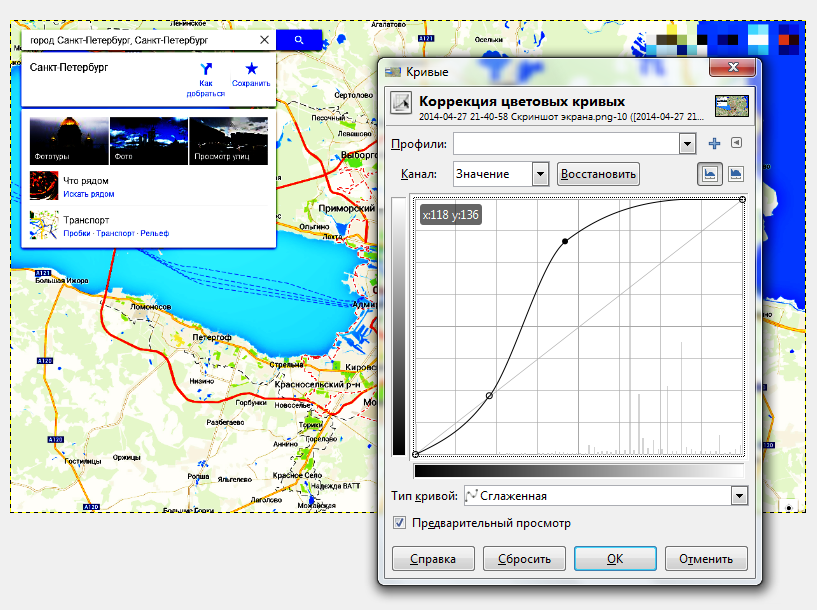This screenshot has width=817, height=610.
Task: Click the 'Петергоф' label on map
Action: [x=212, y=337]
